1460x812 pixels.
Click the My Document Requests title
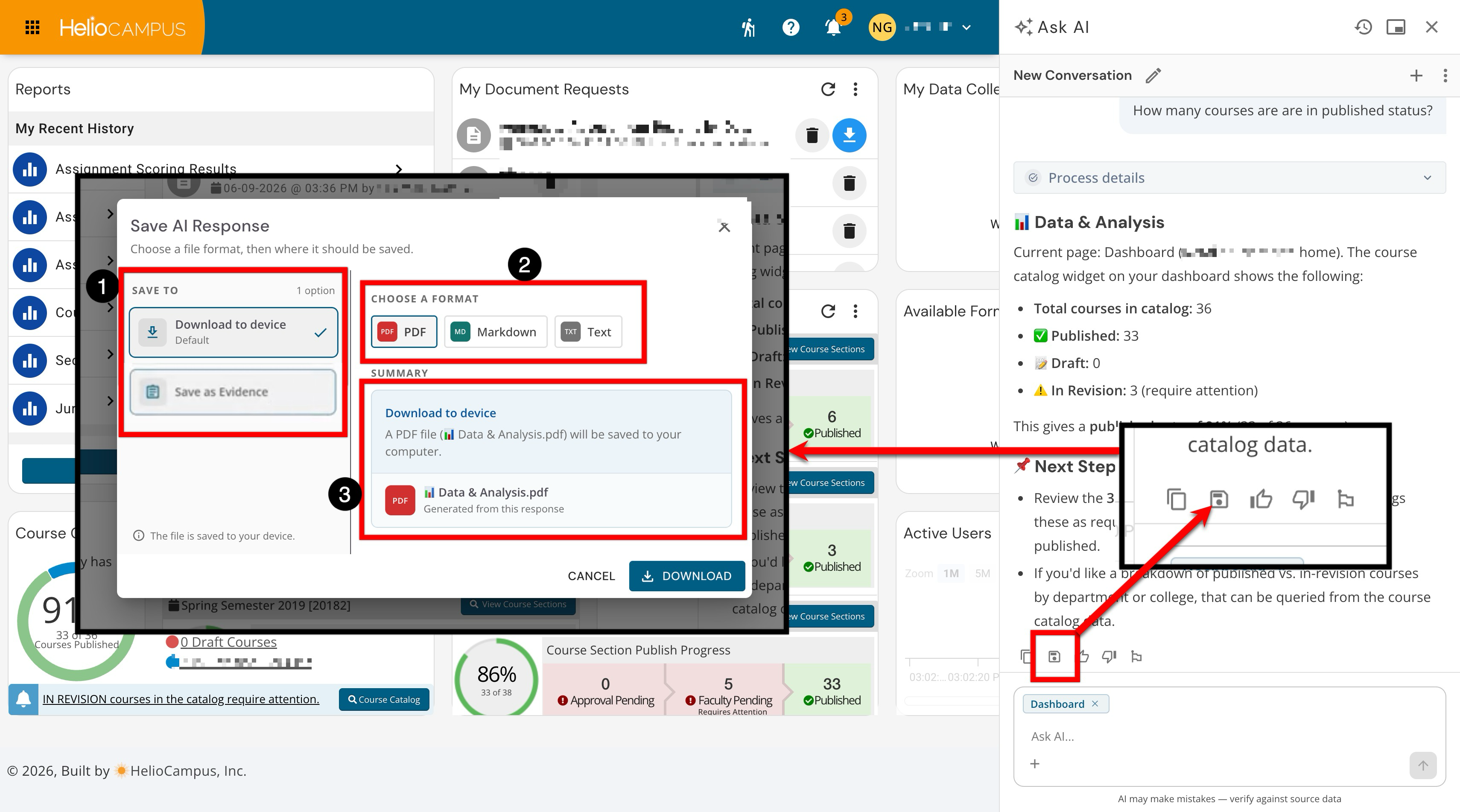click(x=543, y=89)
